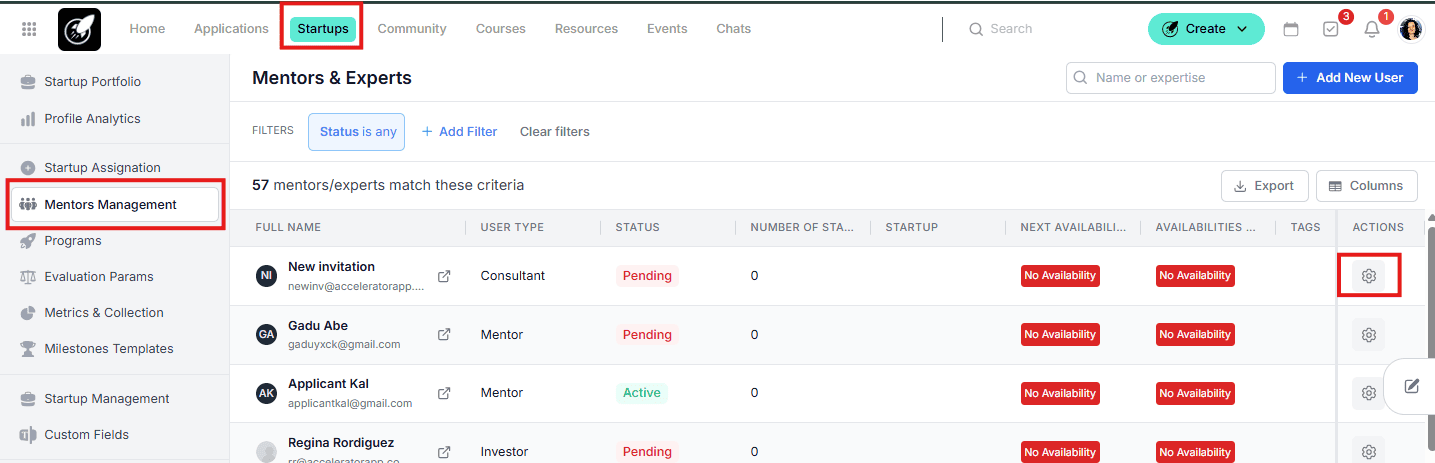Open settings gear for New invitation row
Screen dimensions: 1435x463
tap(1369, 276)
